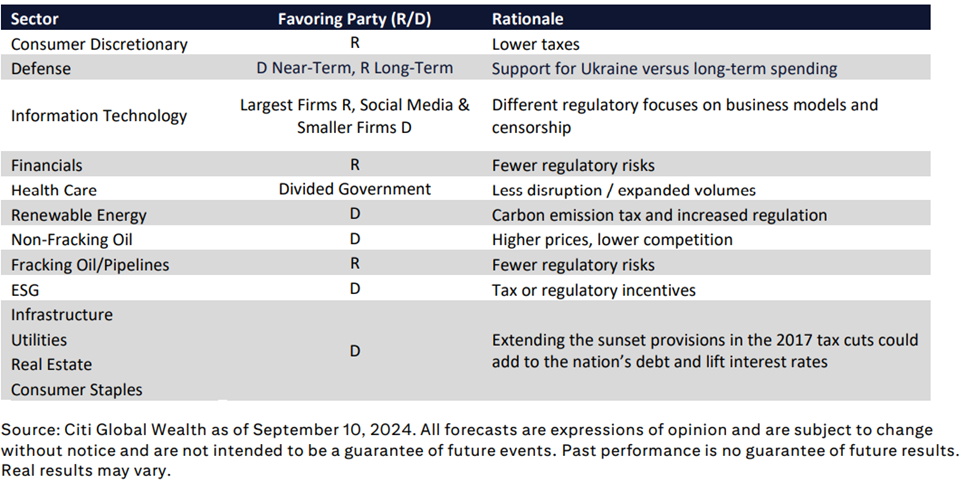Click the Defense row label
Image resolution: width=975 pixels, height=483 pixels.
tap(41, 68)
